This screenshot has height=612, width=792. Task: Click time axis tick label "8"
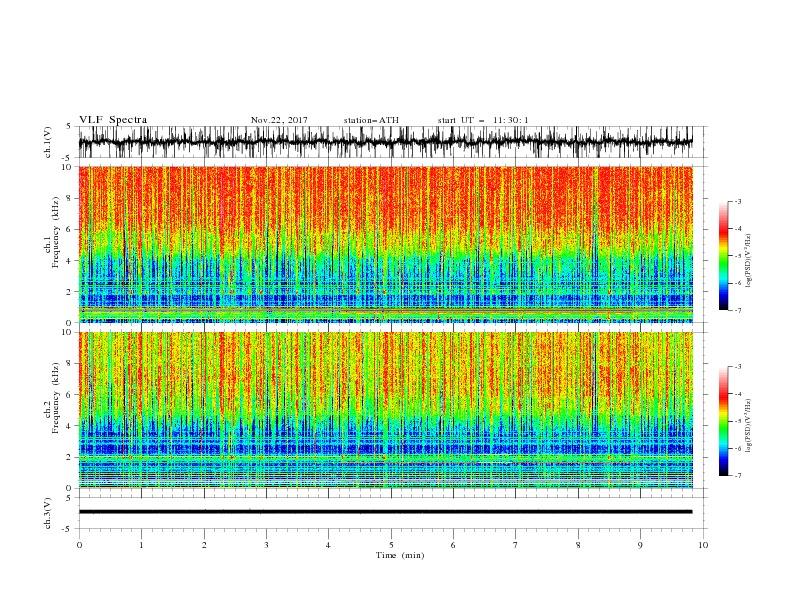point(578,545)
